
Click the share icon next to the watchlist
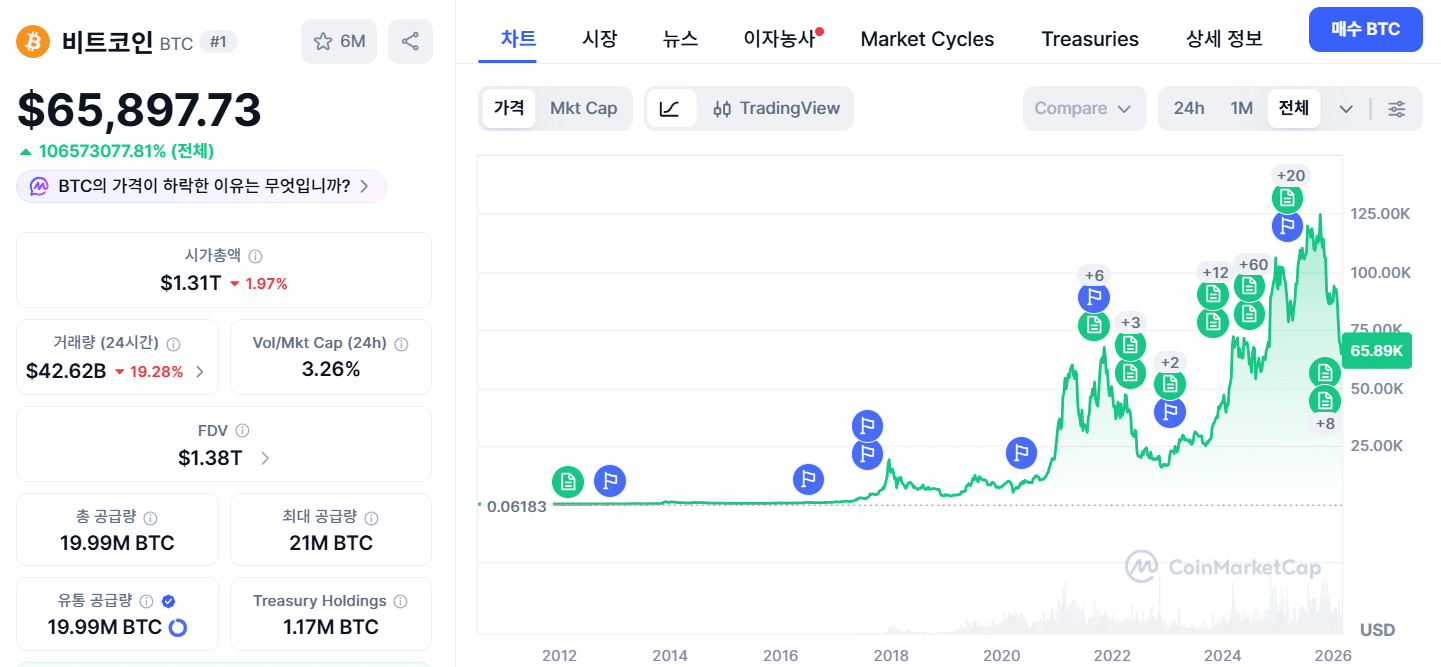point(410,41)
